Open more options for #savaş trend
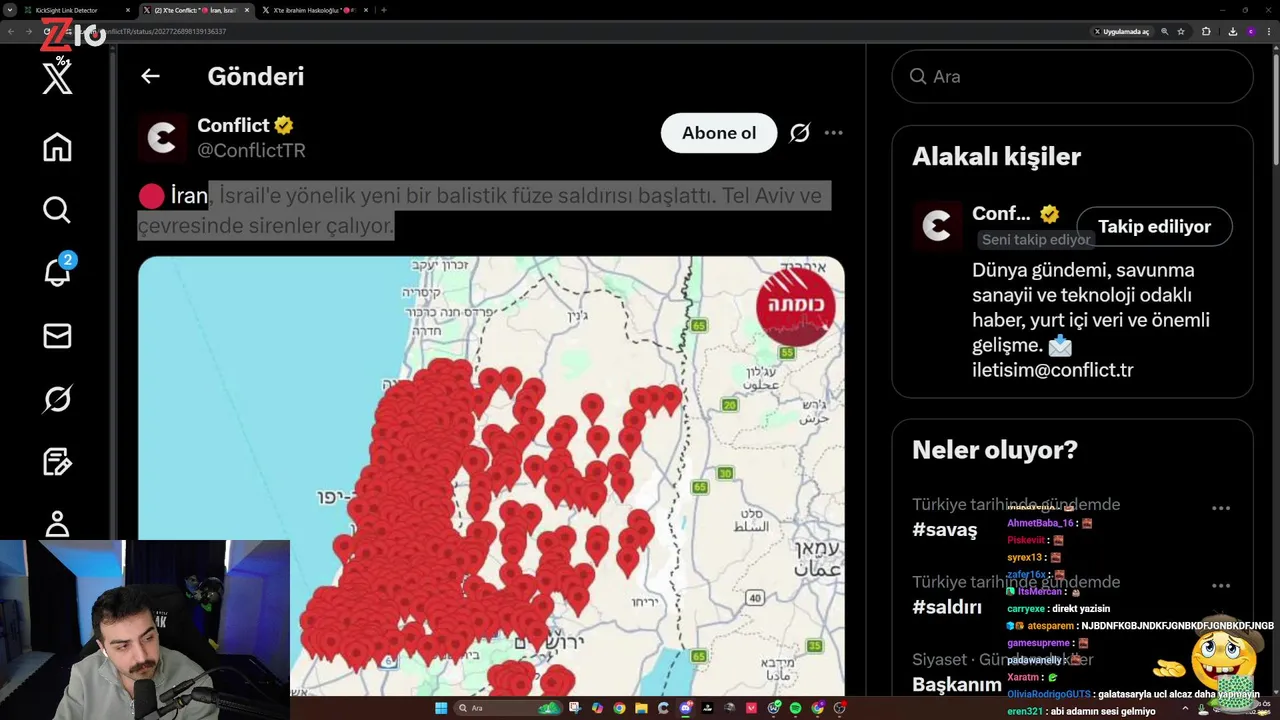 coord(1221,508)
